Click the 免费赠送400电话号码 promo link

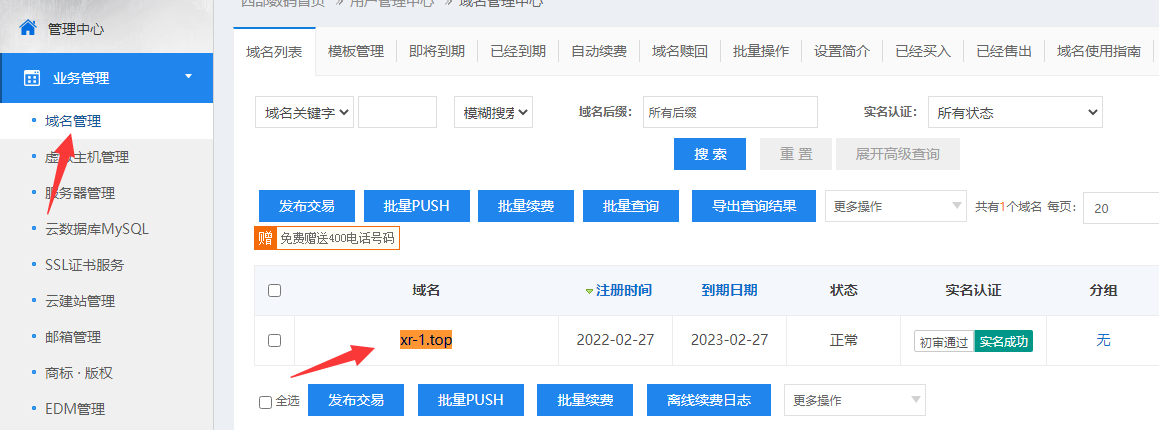point(337,239)
